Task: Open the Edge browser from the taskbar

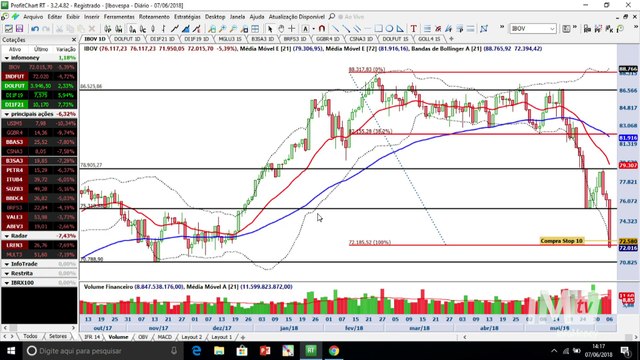Action: pyautogui.click(x=196, y=351)
